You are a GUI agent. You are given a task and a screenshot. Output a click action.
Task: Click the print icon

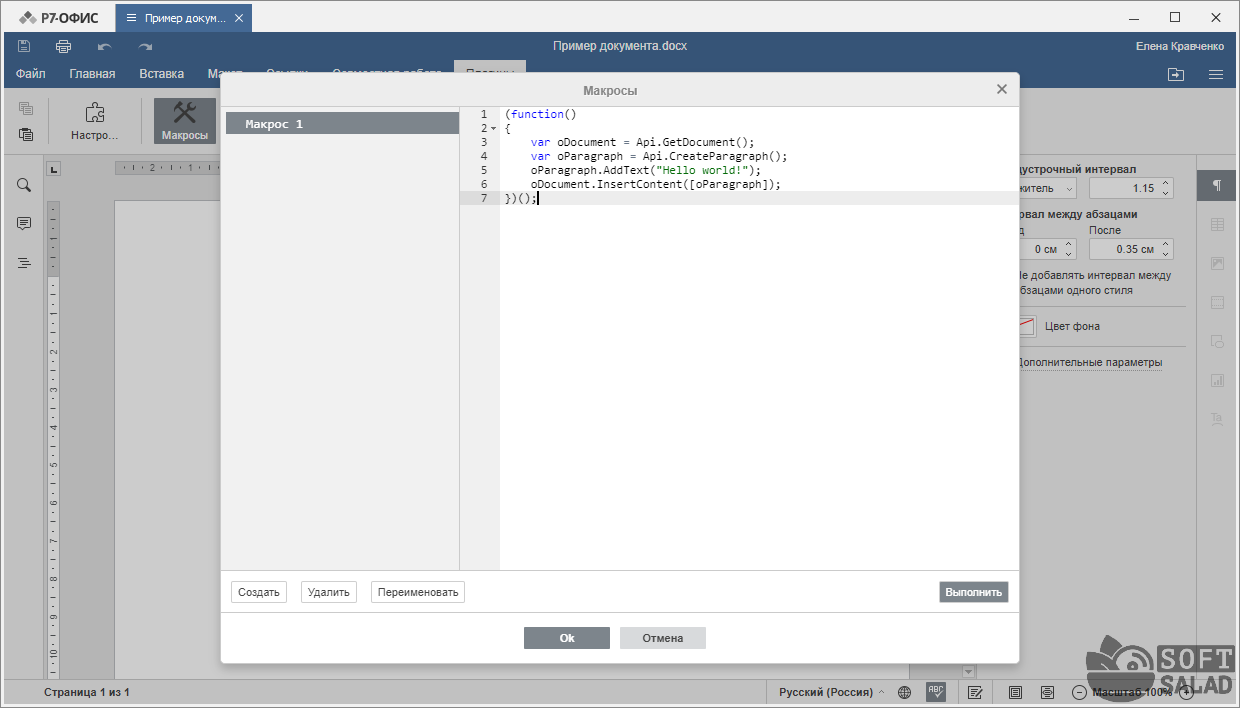pos(64,46)
